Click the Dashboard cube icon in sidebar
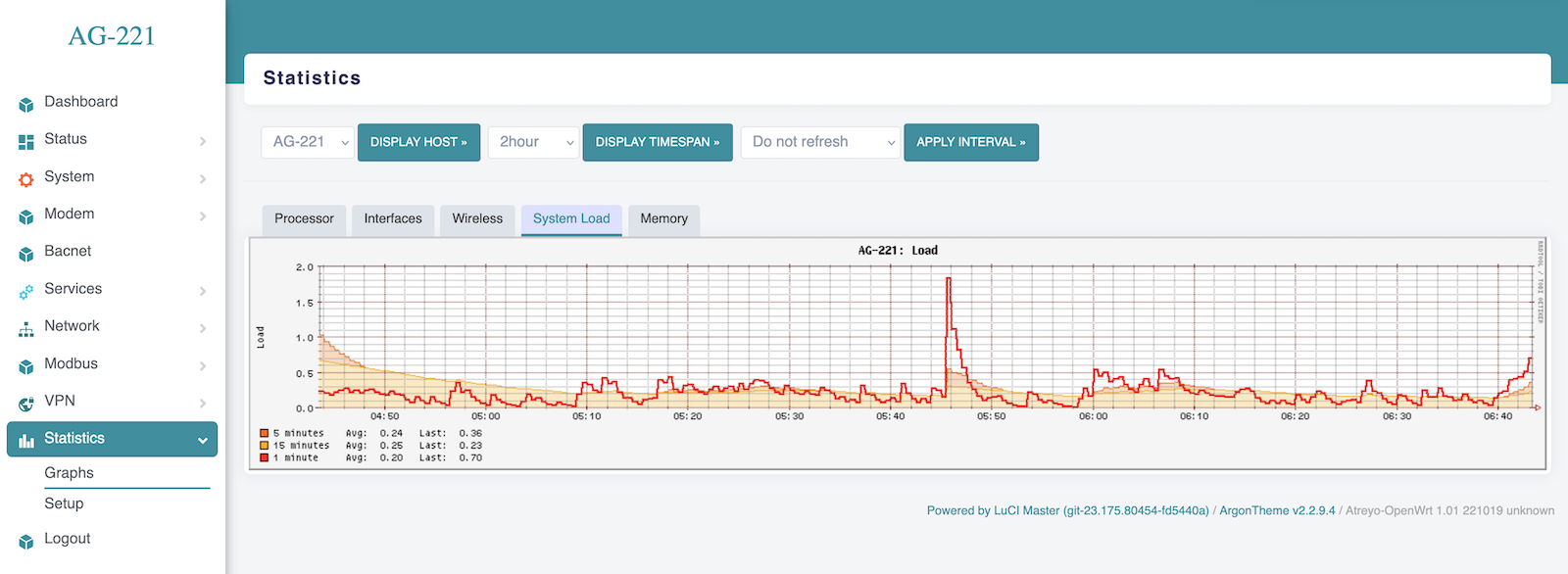The width and height of the screenshot is (1568, 574). coord(26,104)
